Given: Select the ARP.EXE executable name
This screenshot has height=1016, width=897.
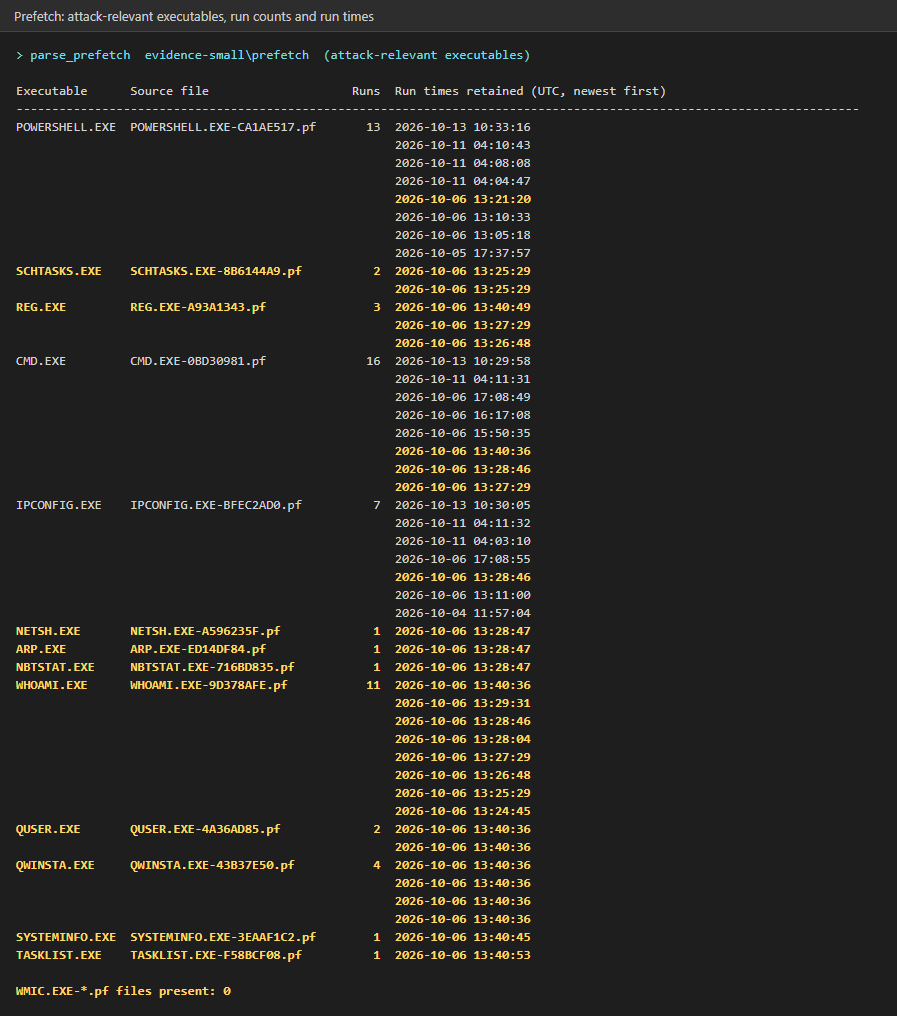Looking at the screenshot, I should [x=41, y=649].
